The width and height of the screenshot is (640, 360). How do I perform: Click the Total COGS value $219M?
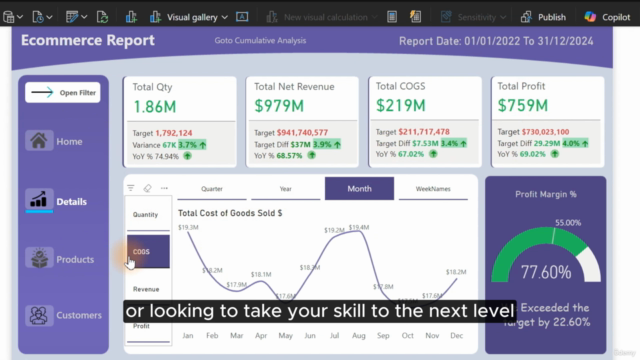(401, 106)
